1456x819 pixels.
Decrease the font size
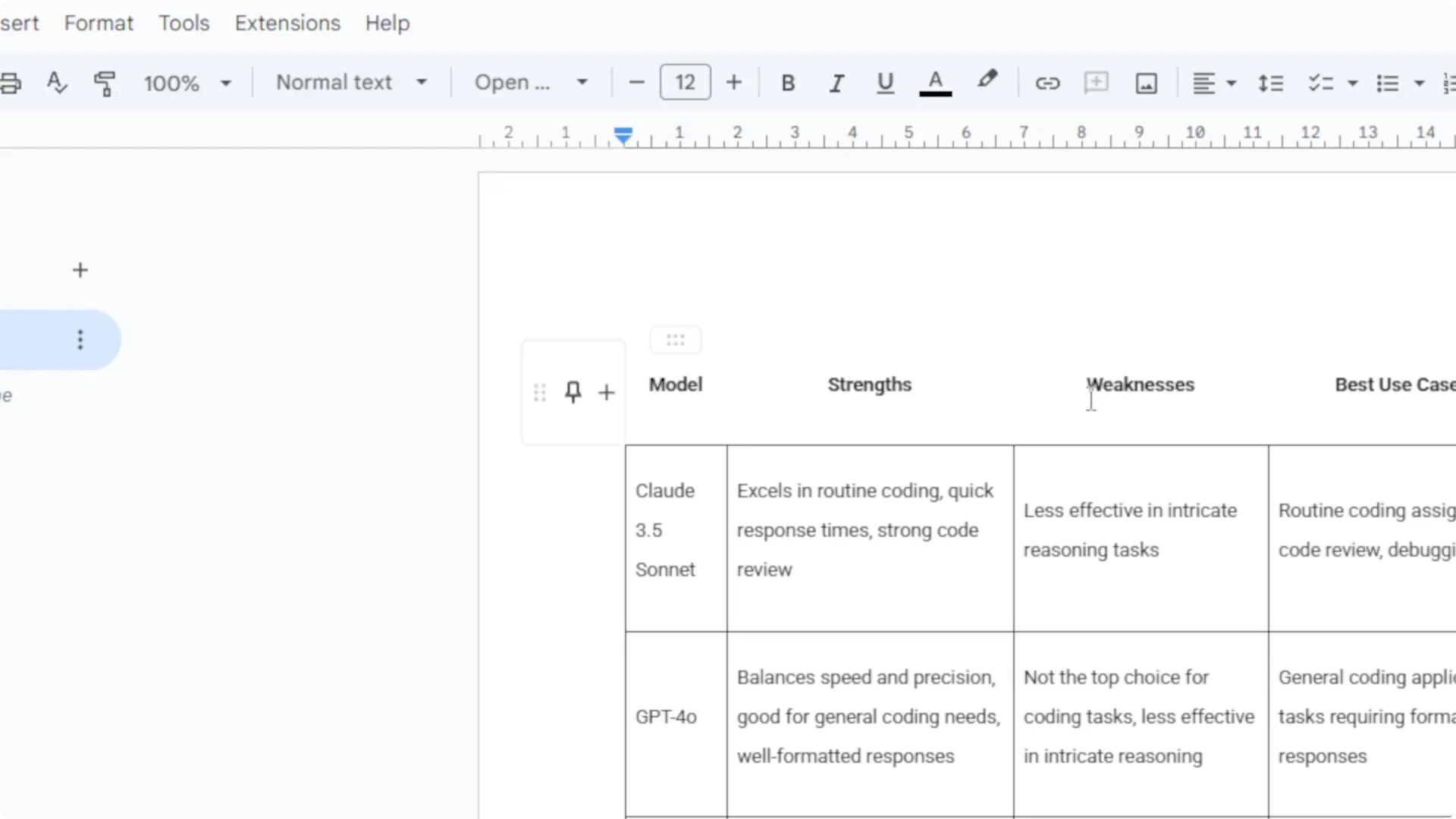pyautogui.click(x=635, y=83)
